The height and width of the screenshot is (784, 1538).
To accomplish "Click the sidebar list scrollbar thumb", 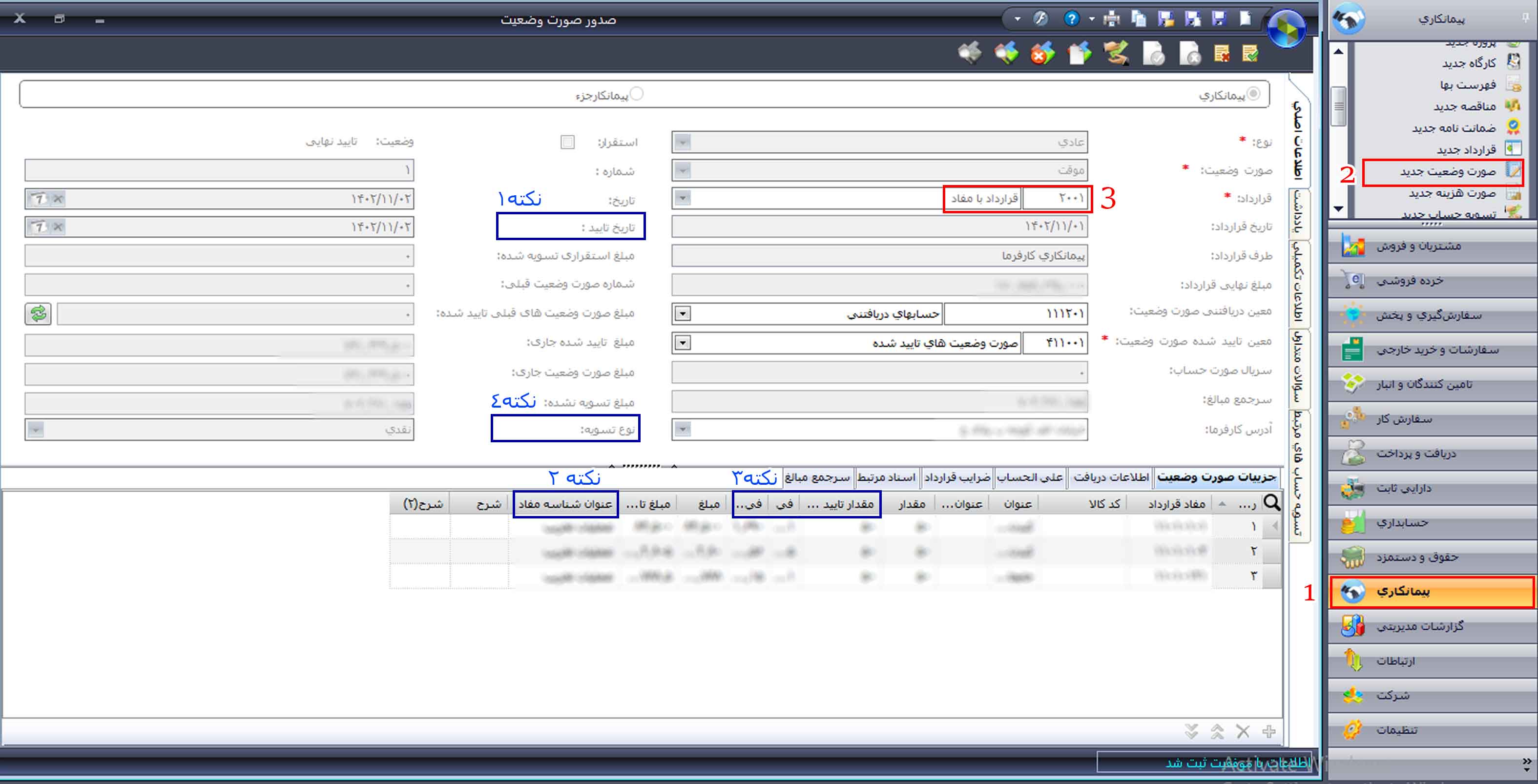I will click(x=1339, y=107).
